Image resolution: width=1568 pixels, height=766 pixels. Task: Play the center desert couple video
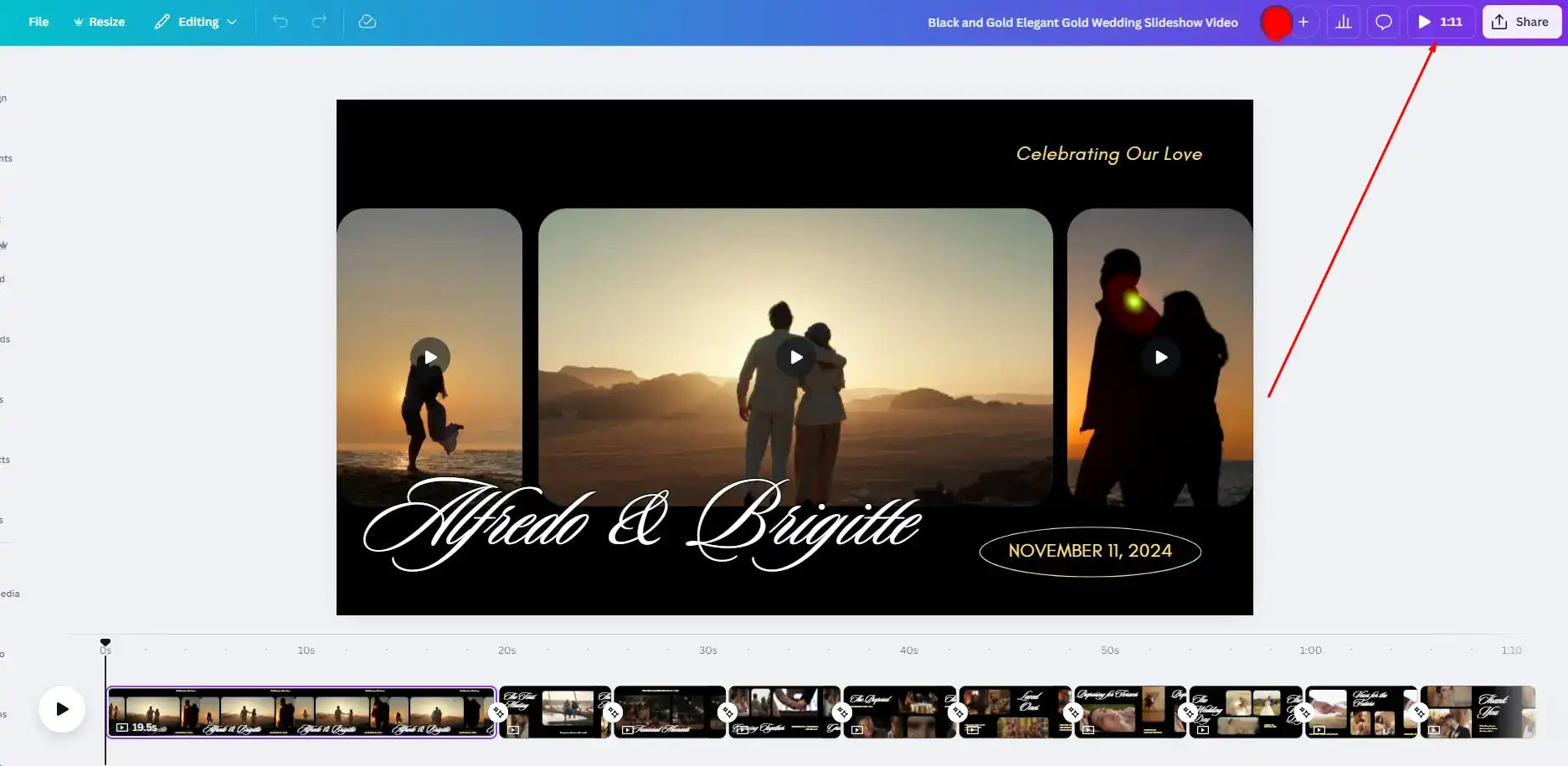[796, 357]
